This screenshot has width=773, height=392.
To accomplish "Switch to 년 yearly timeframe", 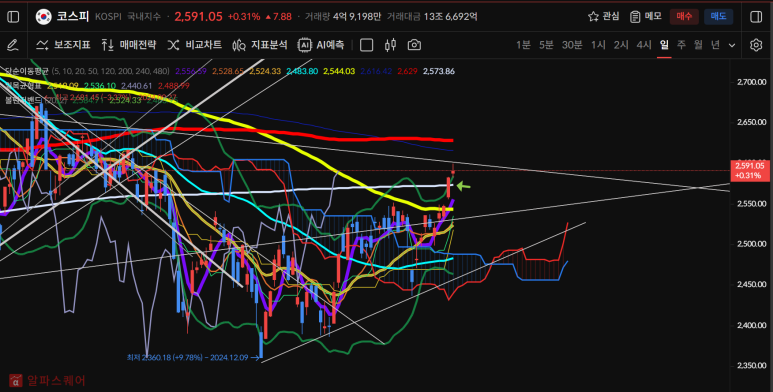I will [715, 45].
